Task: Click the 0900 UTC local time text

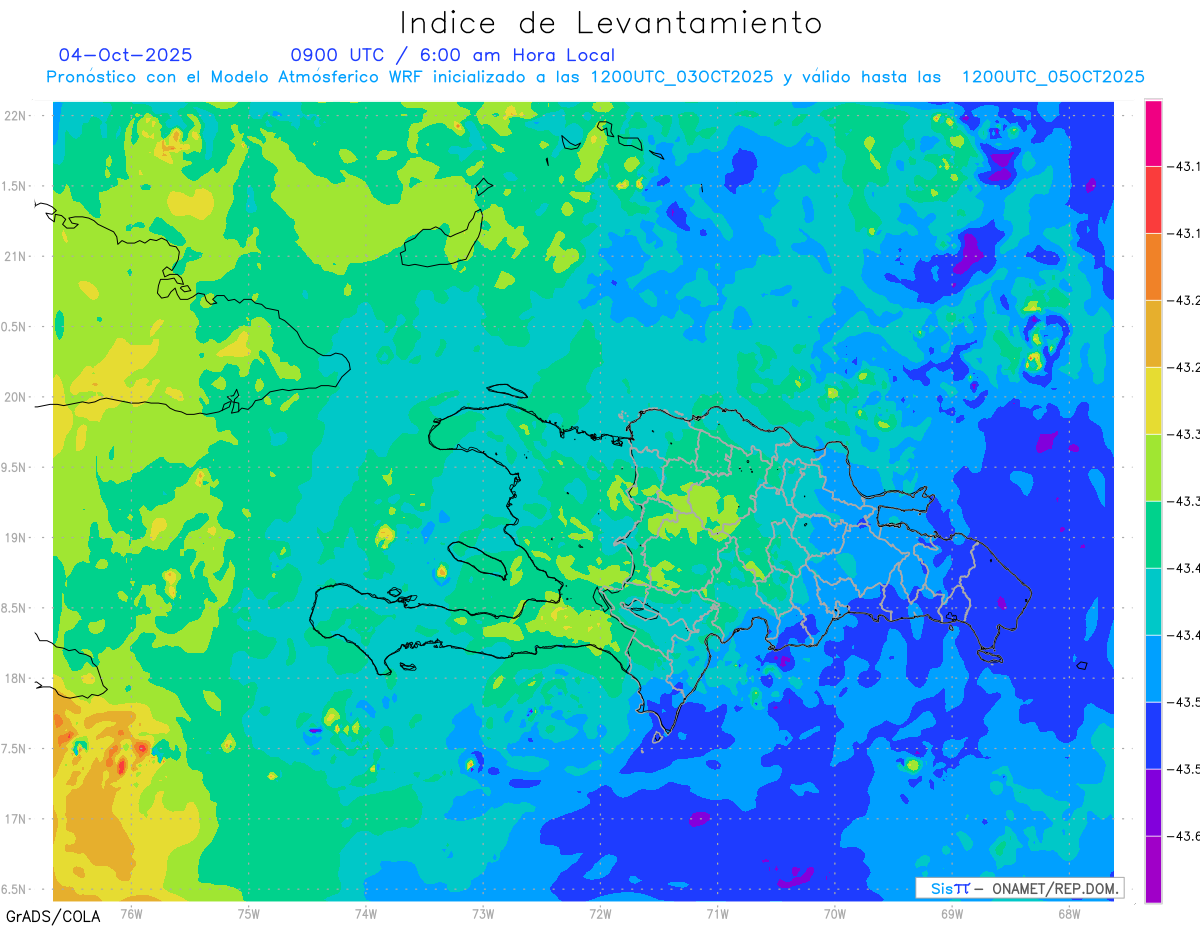Action: coord(452,55)
